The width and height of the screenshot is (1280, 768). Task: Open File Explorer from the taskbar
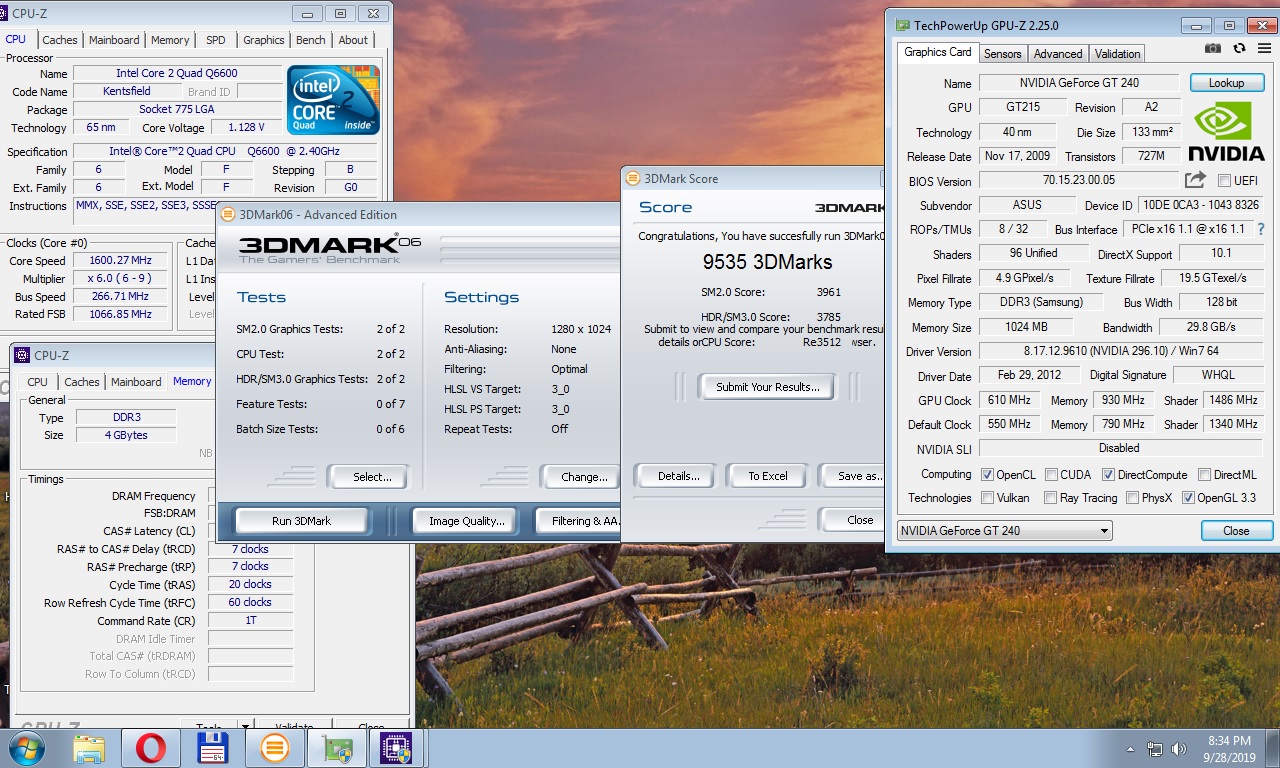[89, 748]
